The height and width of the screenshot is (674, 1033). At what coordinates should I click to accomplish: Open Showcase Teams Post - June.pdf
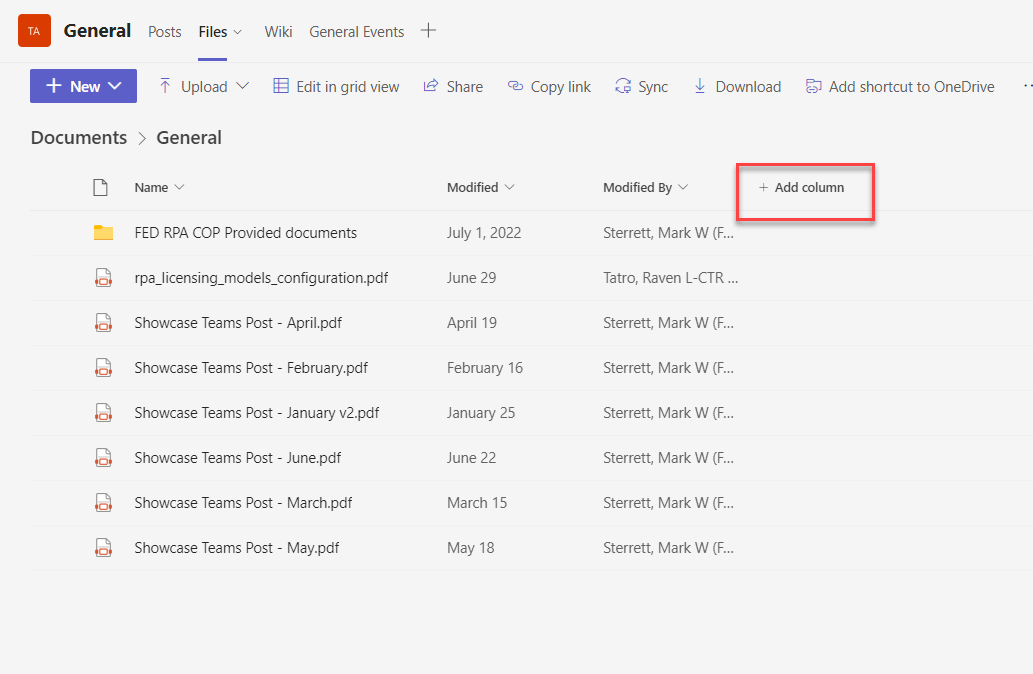tap(237, 457)
